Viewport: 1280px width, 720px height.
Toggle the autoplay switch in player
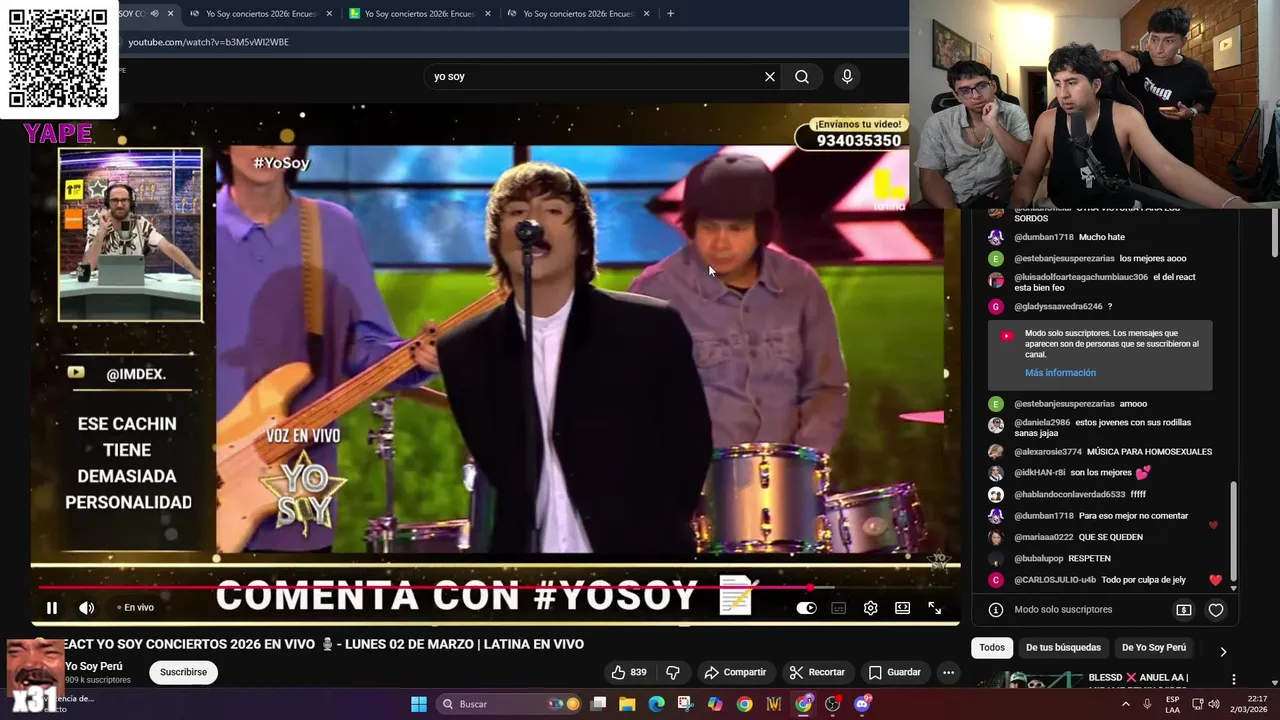point(806,608)
